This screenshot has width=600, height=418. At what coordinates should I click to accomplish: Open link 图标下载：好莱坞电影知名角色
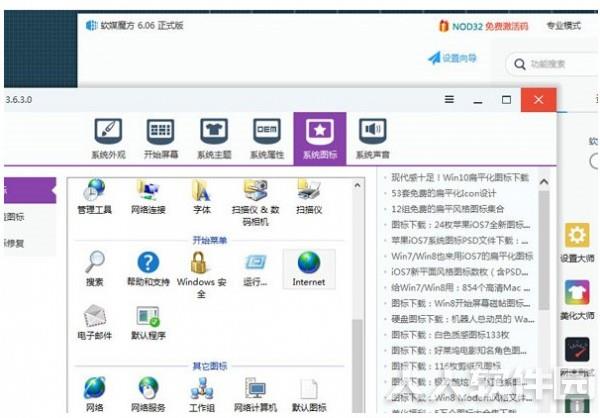point(459,350)
